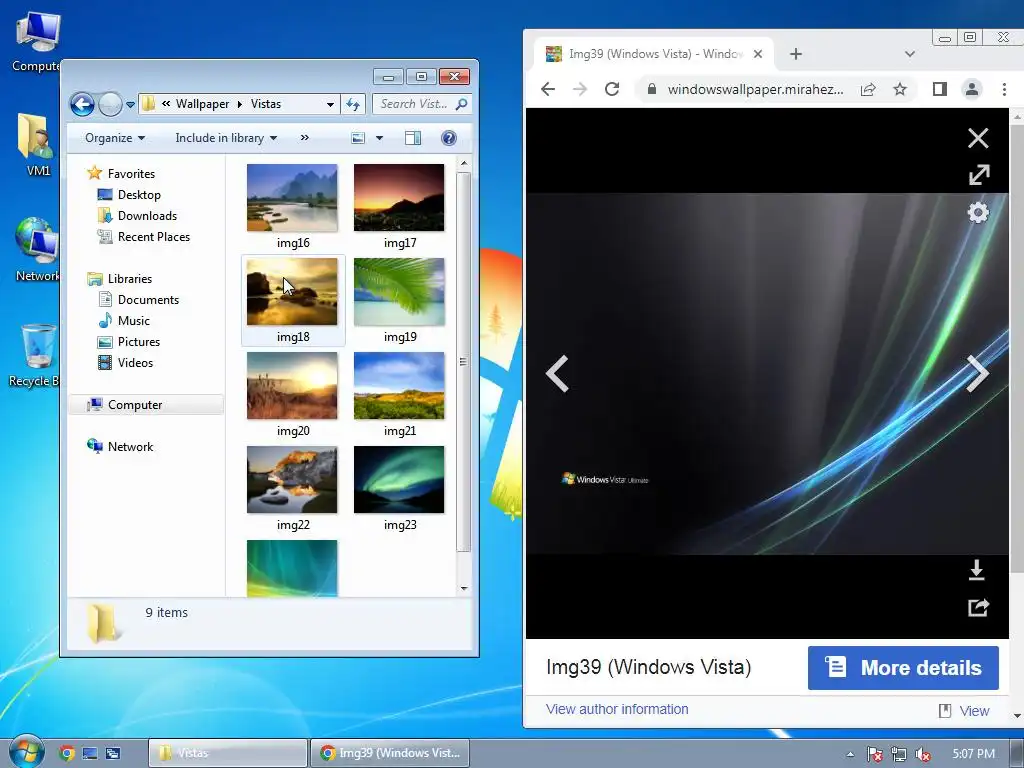Go back in the Explorer window

(82, 104)
